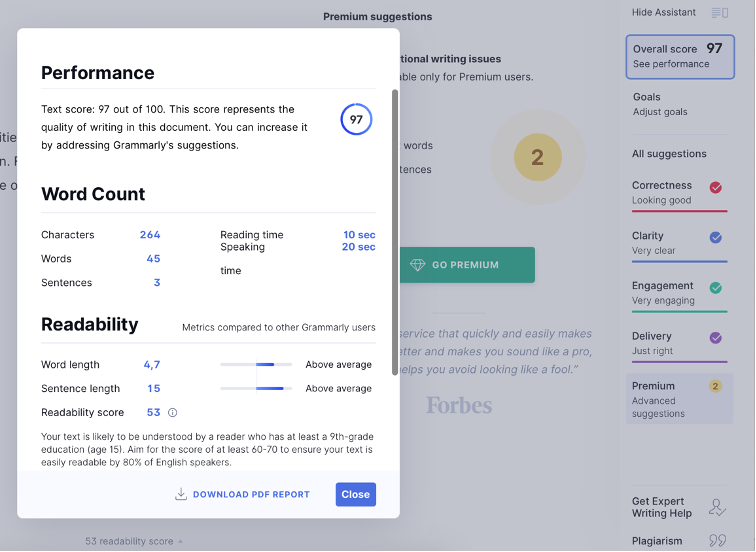Click the diamond icon on Go Premium
This screenshot has width=756, height=552.
pos(418,265)
